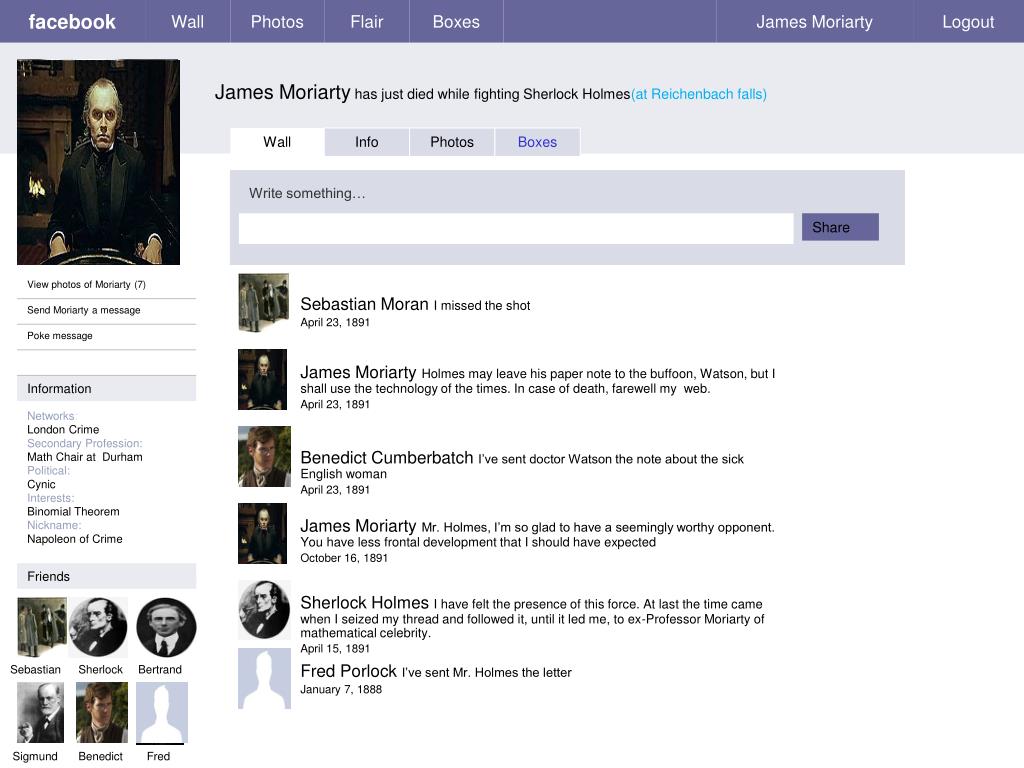Click Moriarty's avatar on October 16 post
The image size is (1024, 768).
pyautogui.click(x=263, y=534)
